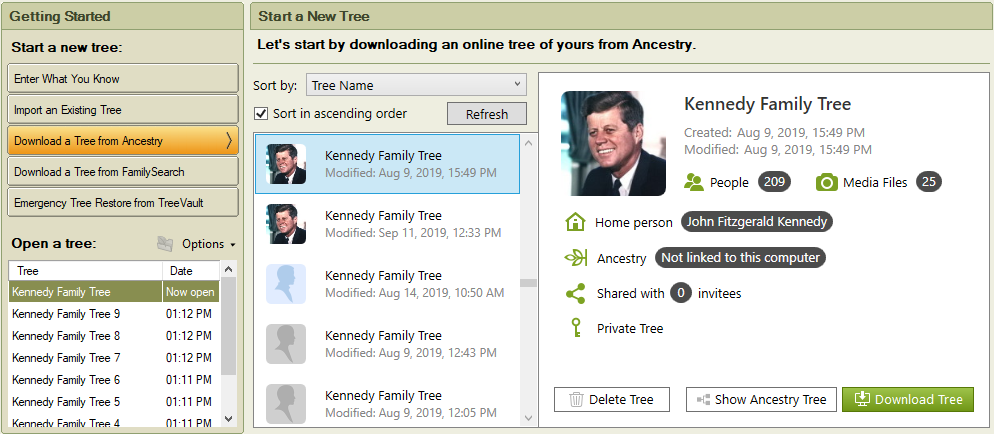Toggle Sort in ascending order checkbox
The image size is (994, 434).
click(x=262, y=114)
